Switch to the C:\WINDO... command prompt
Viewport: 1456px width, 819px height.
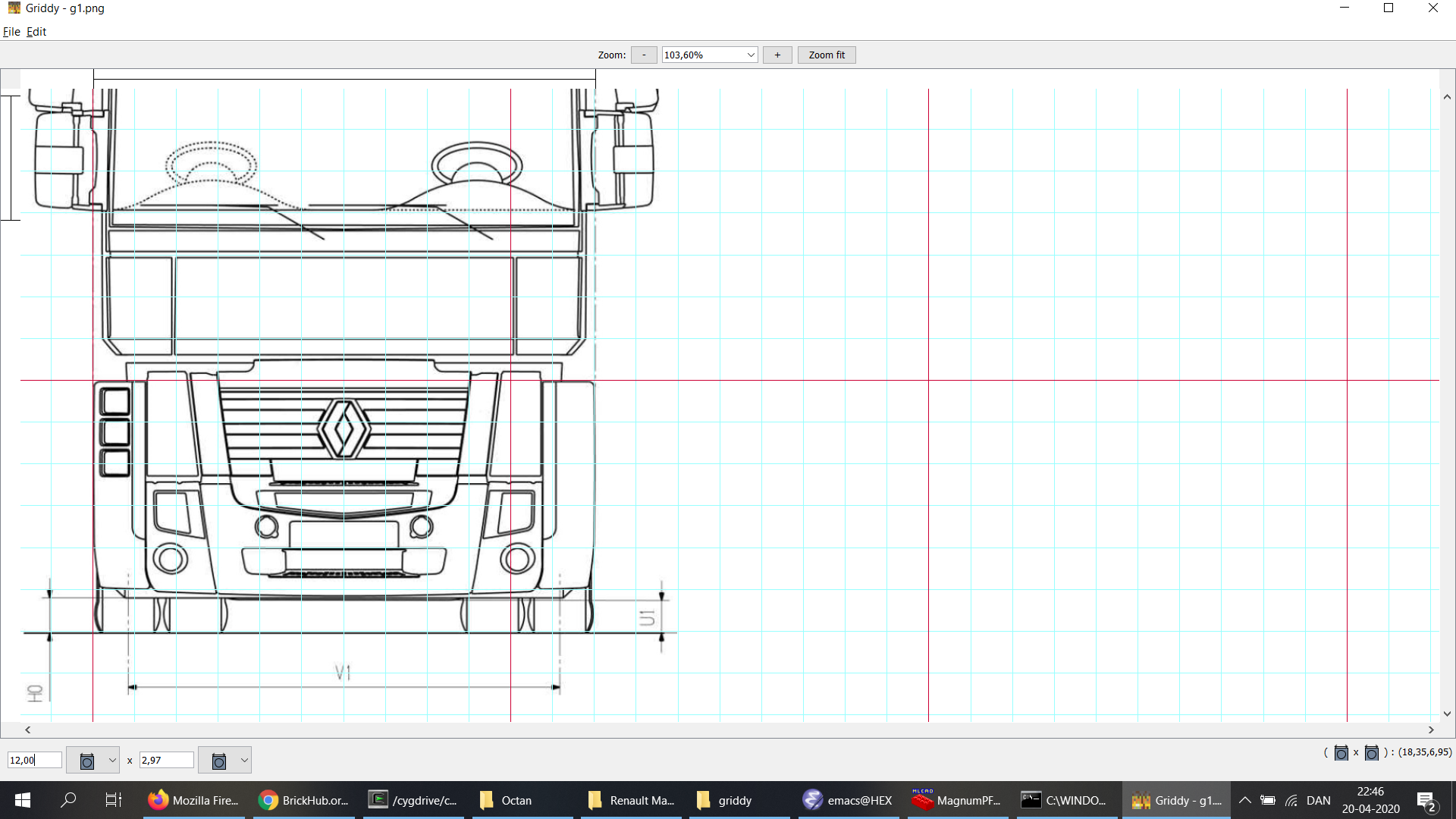(x=1067, y=800)
